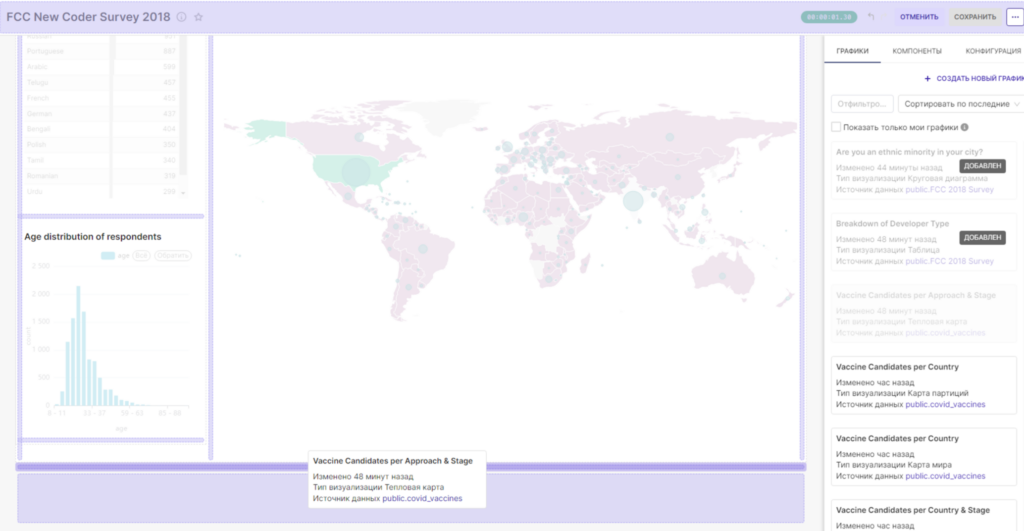Click the Сохранить button
The width and height of the screenshot is (1024, 531).
975,17
